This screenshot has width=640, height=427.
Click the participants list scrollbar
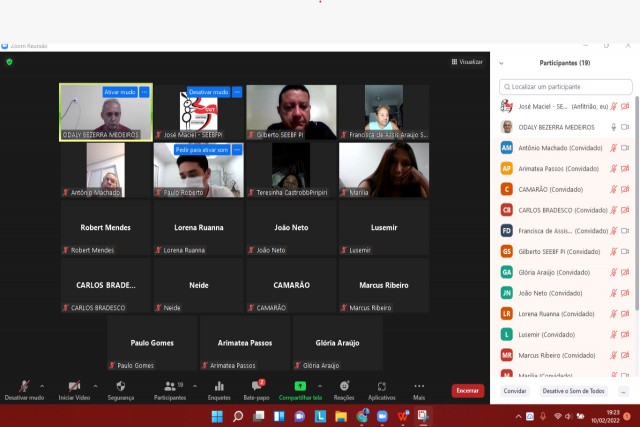tap(636, 202)
